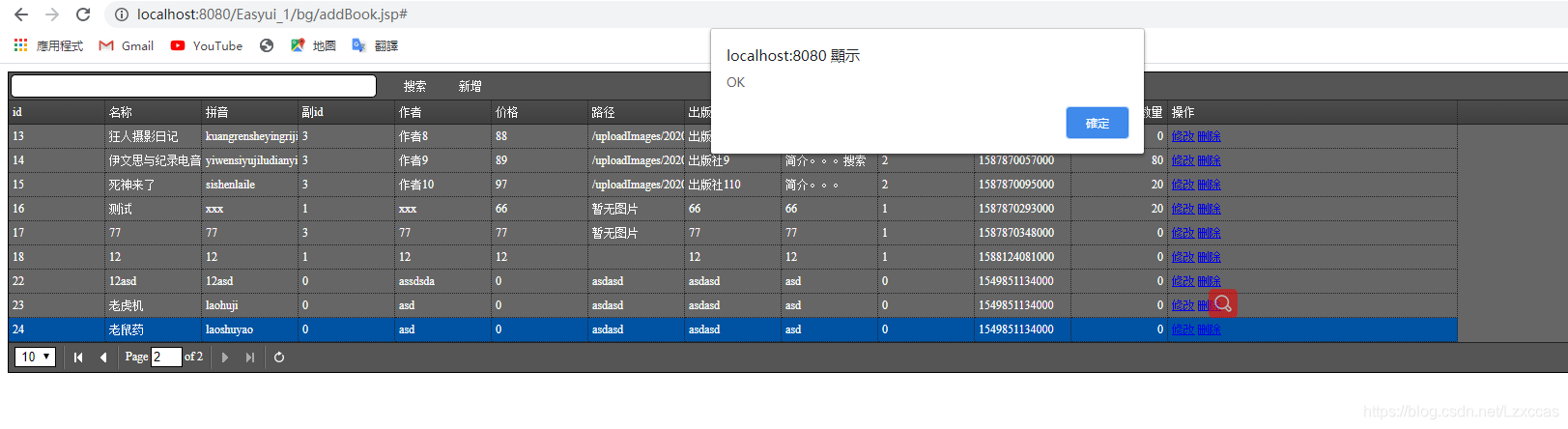Click 删除 link for row id 16
This screenshot has height=429, width=1568.
1209,209
